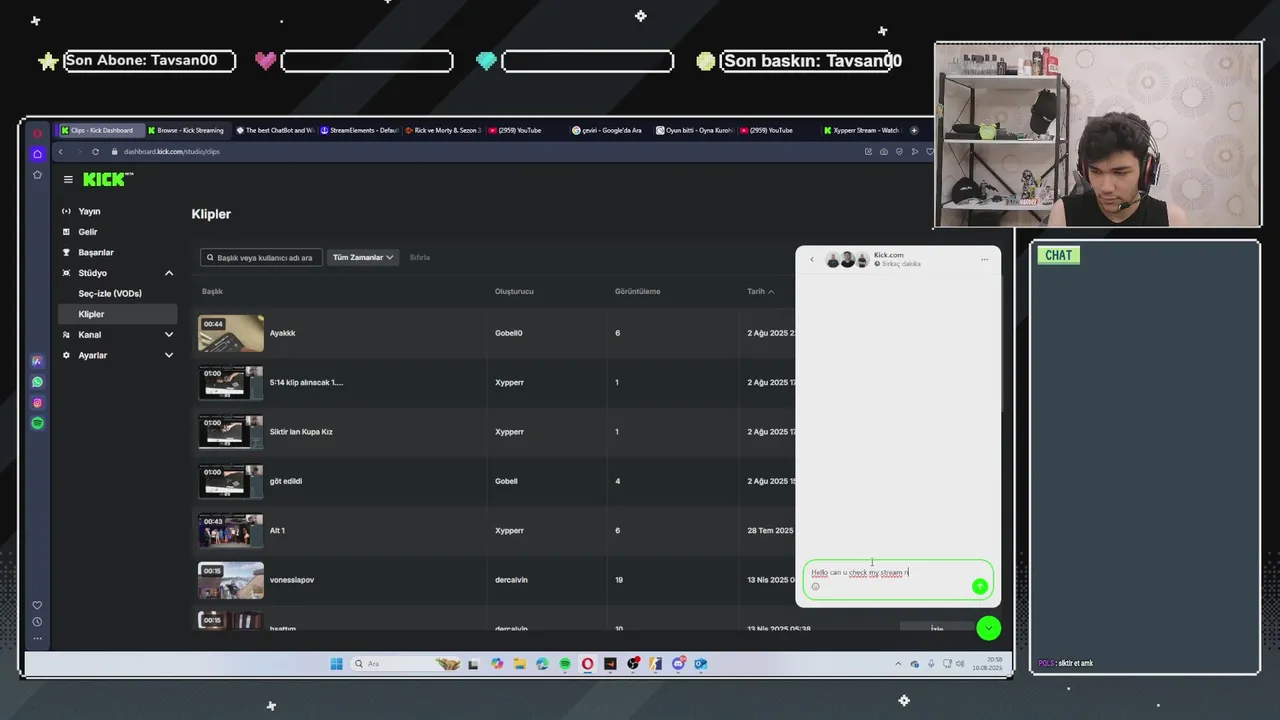Open a new browser tab with plus
The width and height of the screenshot is (1280, 720).
[x=914, y=130]
